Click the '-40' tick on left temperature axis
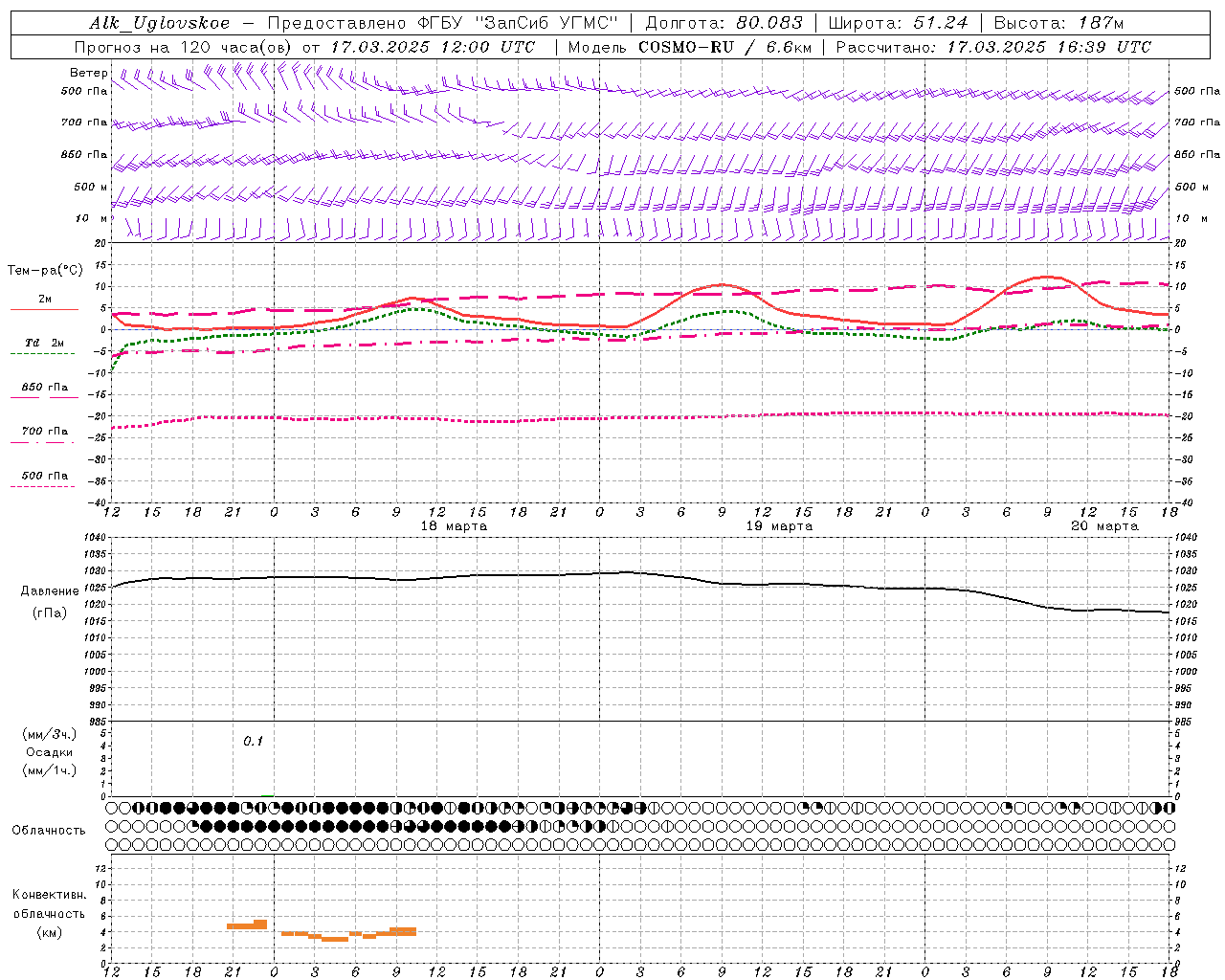Screen dimensions: 1225x980 pos(98,503)
